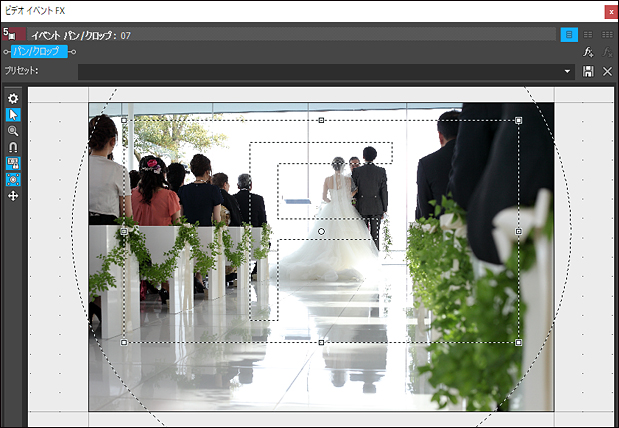
Task: Click bottom-middle crop edge handle
Action: [321, 342]
